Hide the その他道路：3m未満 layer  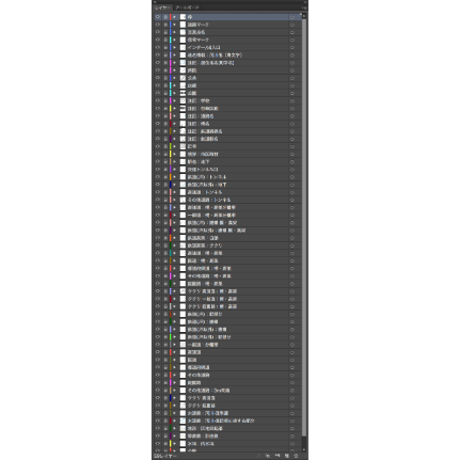[x=158, y=390]
